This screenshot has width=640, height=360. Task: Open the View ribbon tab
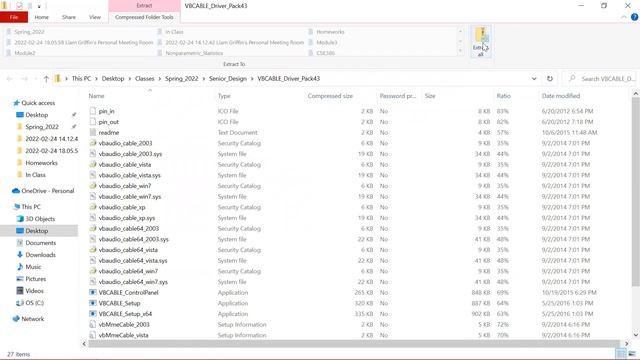[95, 17]
